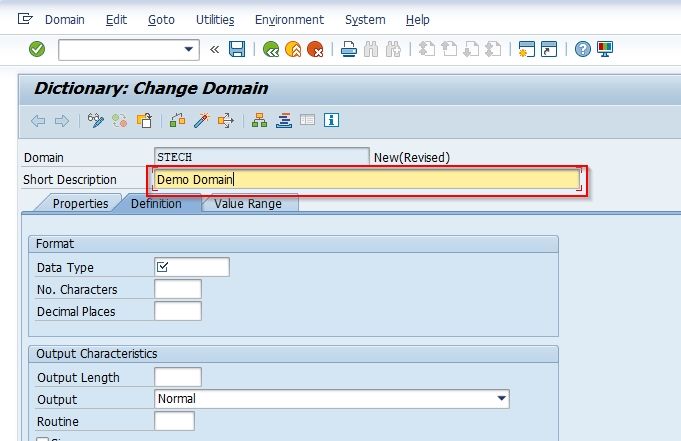
Task: Display the object list hierarchy icon
Action: (259, 120)
